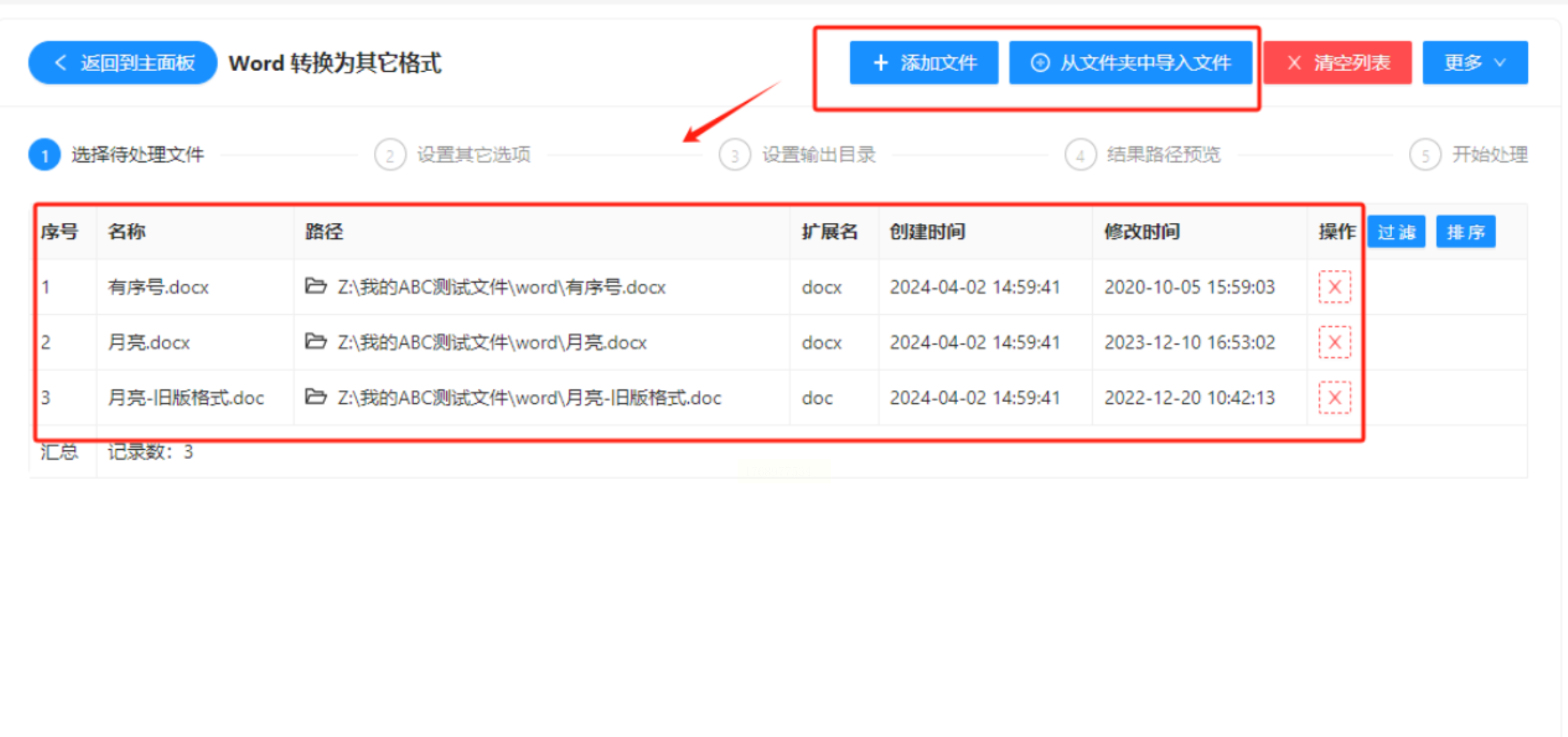This screenshot has height=737, width=1568.
Task: Delete the 月亮.docx row via red X
Action: click(x=1334, y=342)
